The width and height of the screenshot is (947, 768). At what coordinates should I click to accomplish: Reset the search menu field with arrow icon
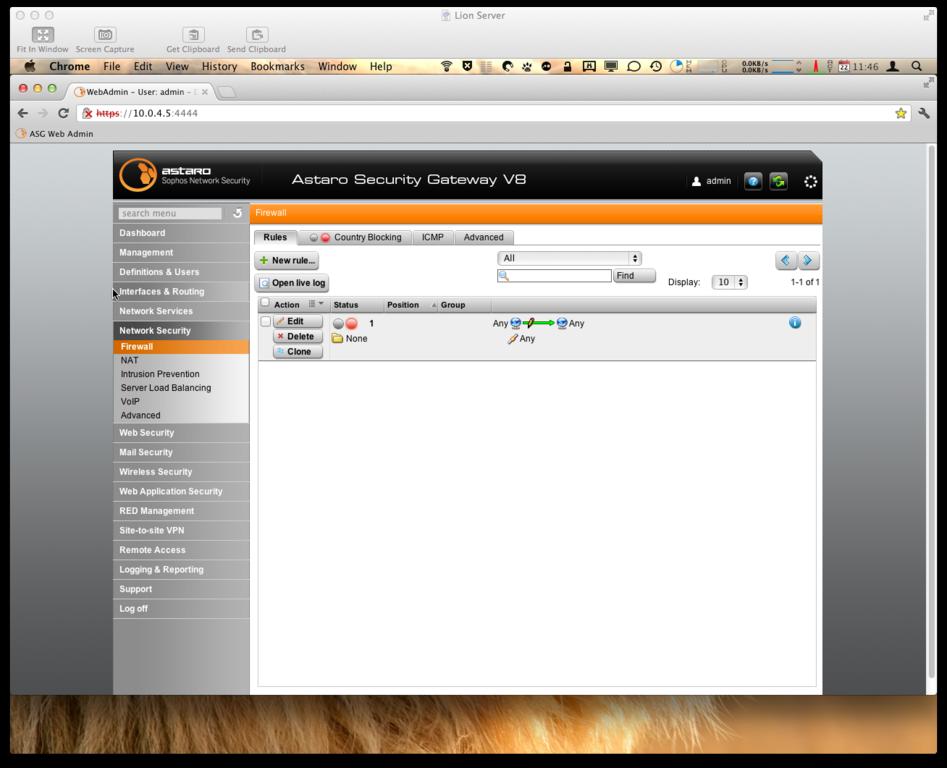pyautogui.click(x=237, y=213)
